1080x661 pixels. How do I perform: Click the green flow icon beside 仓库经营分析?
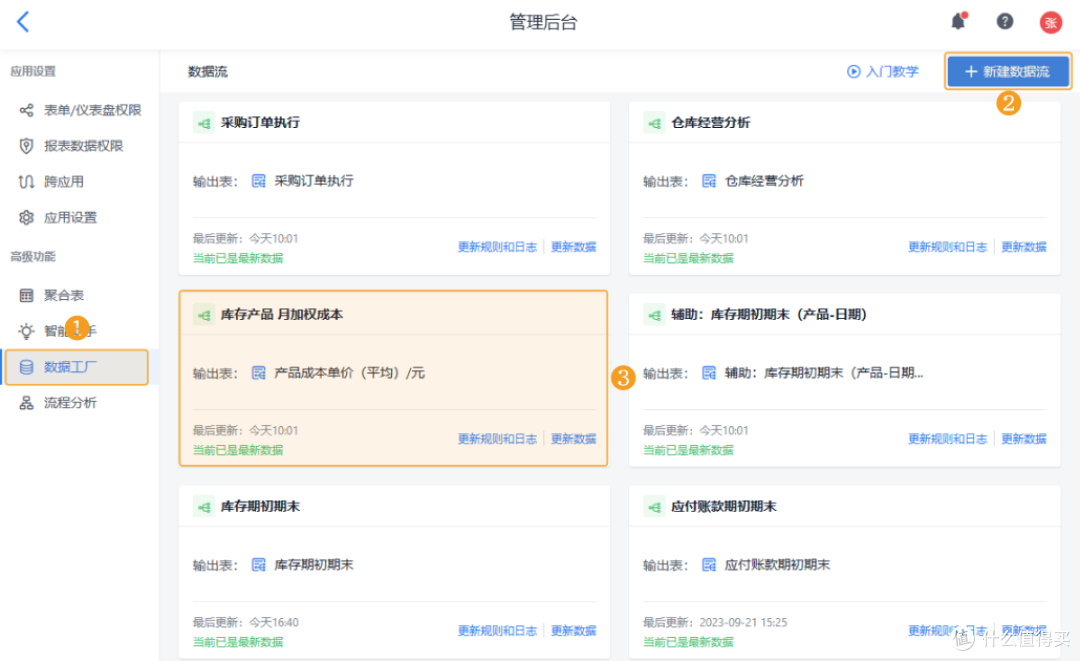coord(654,123)
